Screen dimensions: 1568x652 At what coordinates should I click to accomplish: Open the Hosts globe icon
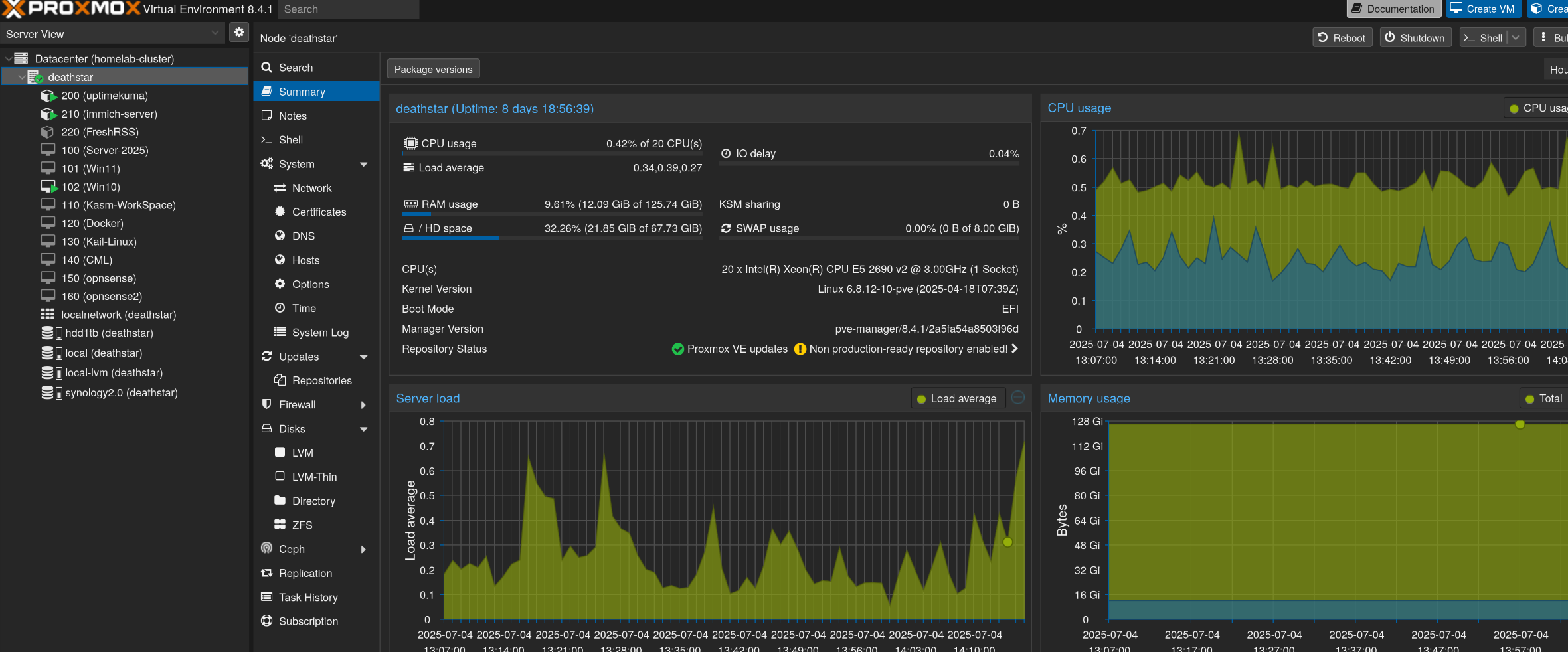coord(280,260)
